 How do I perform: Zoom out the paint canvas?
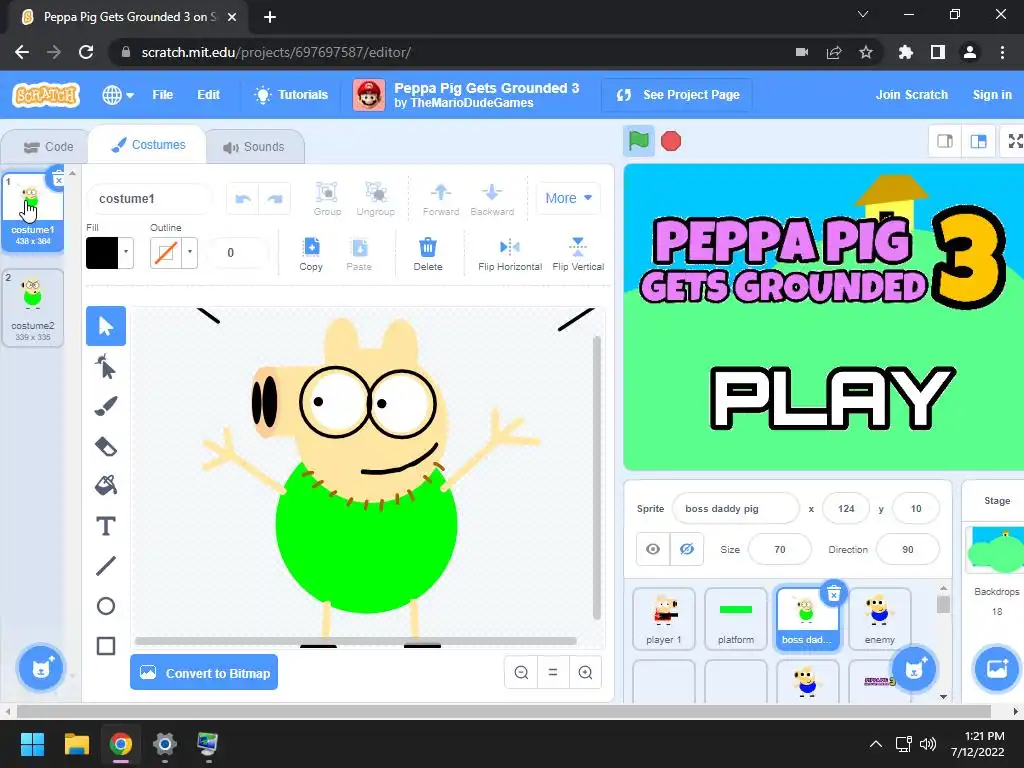point(521,673)
